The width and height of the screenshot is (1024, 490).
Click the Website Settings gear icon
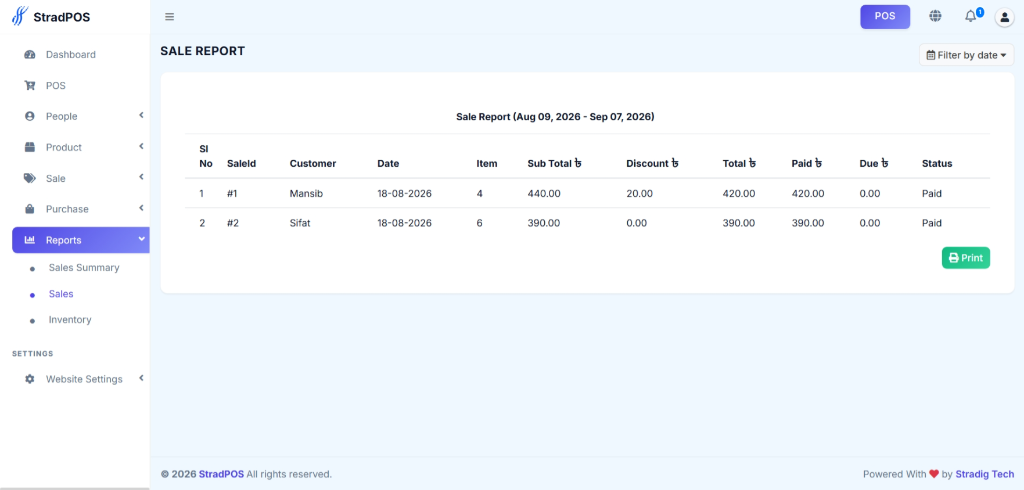click(x=29, y=379)
